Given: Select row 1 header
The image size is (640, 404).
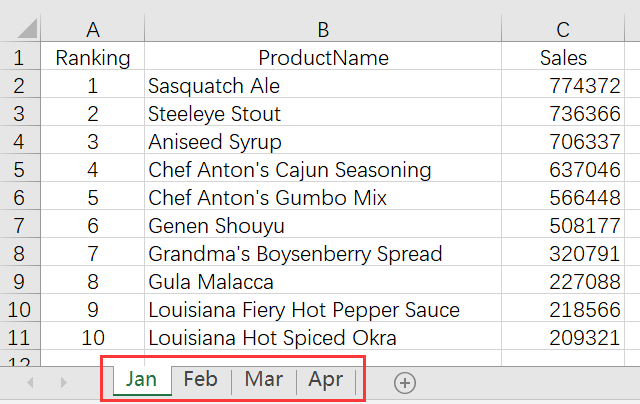Looking at the screenshot, I should 20,58.
